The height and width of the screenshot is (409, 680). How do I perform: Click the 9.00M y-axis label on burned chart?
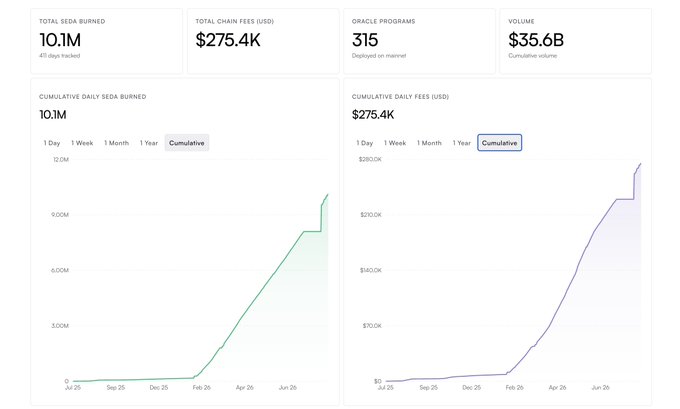tap(60, 215)
